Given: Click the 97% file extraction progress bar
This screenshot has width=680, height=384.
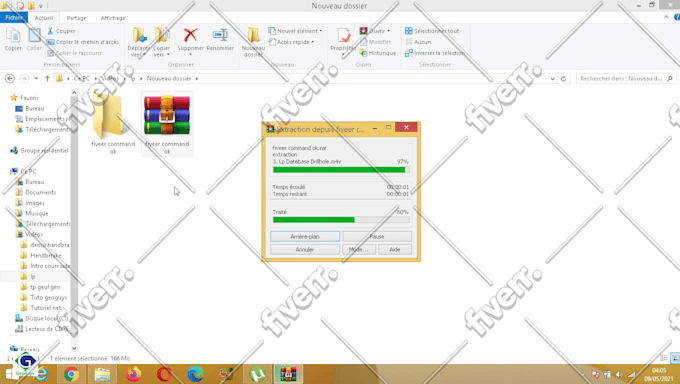Looking at the screenshot, I should click(341, 170).
